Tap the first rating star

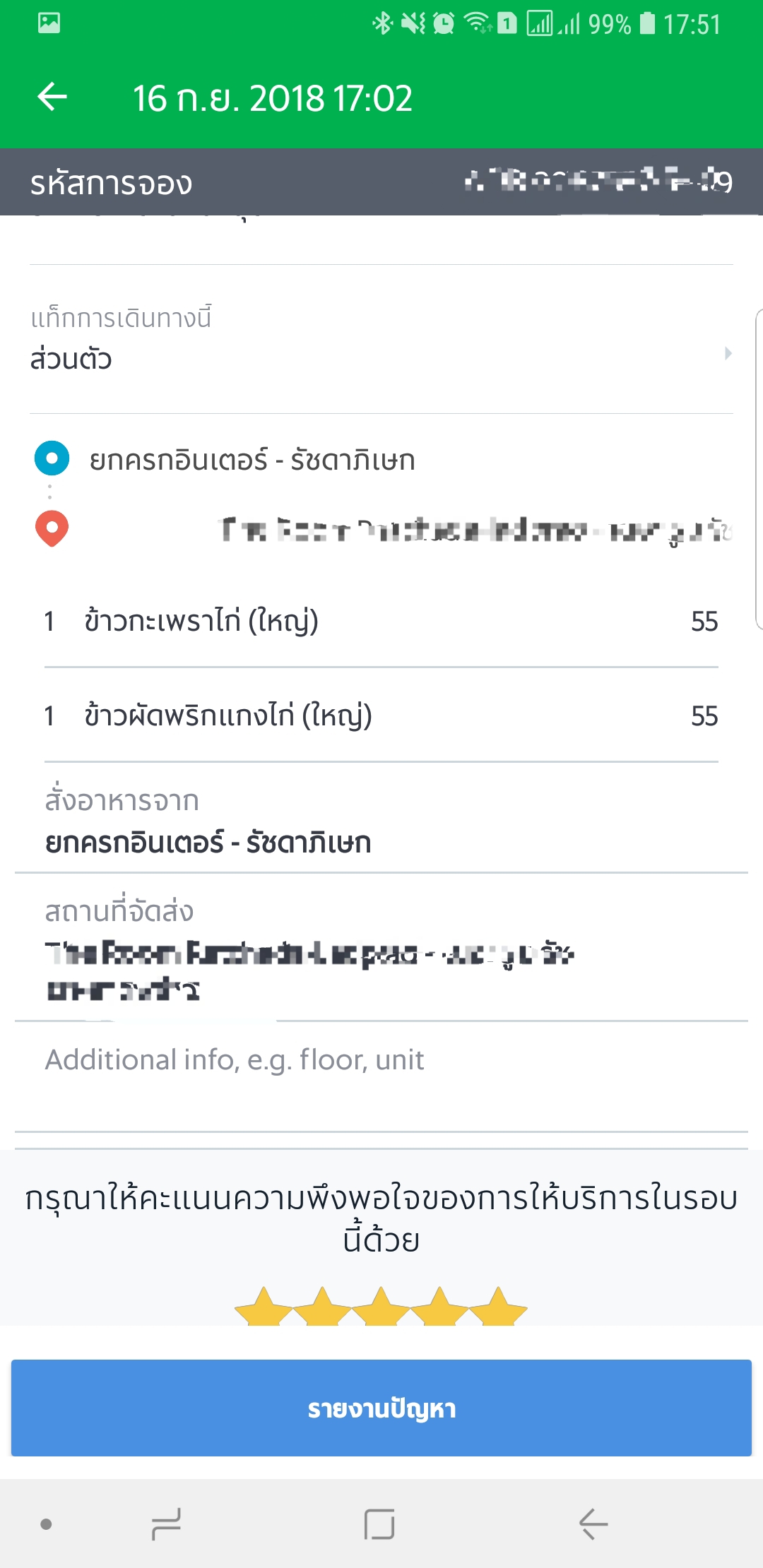264,1307
